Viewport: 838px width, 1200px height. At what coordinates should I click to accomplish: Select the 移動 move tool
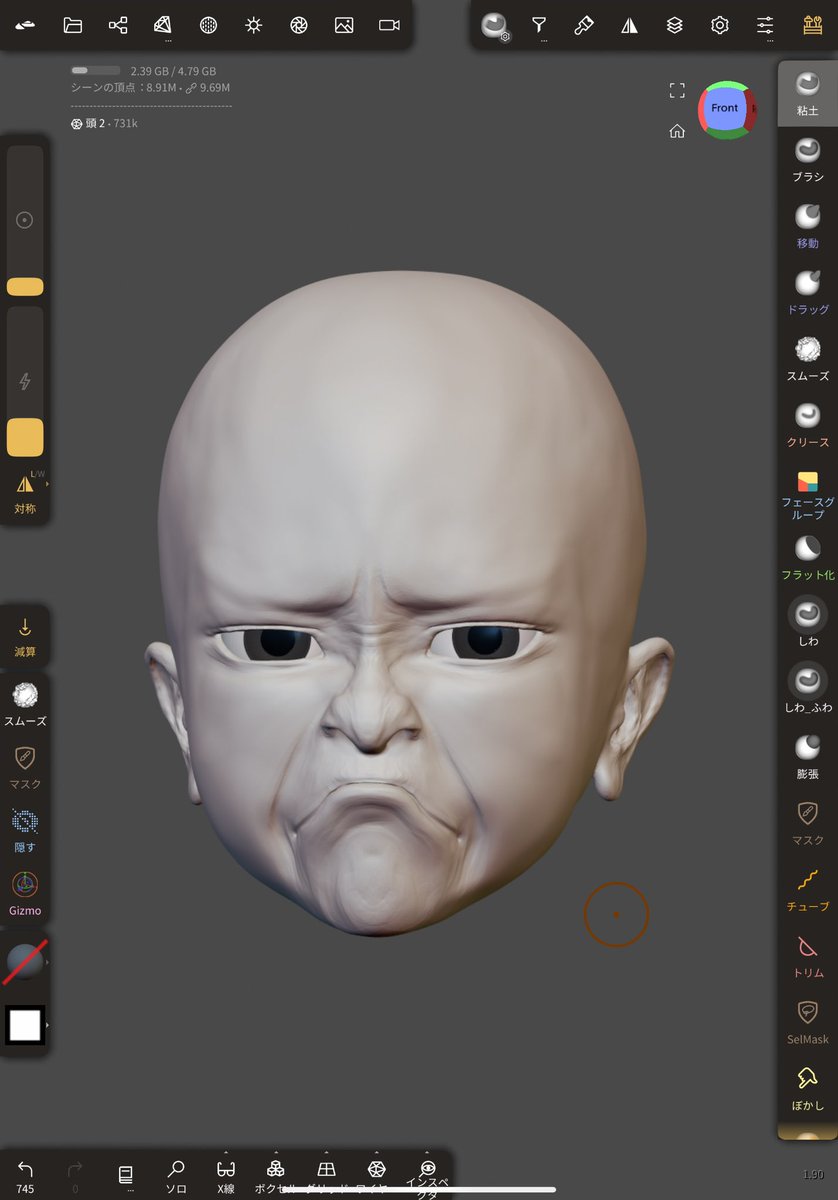pos(807,225)
